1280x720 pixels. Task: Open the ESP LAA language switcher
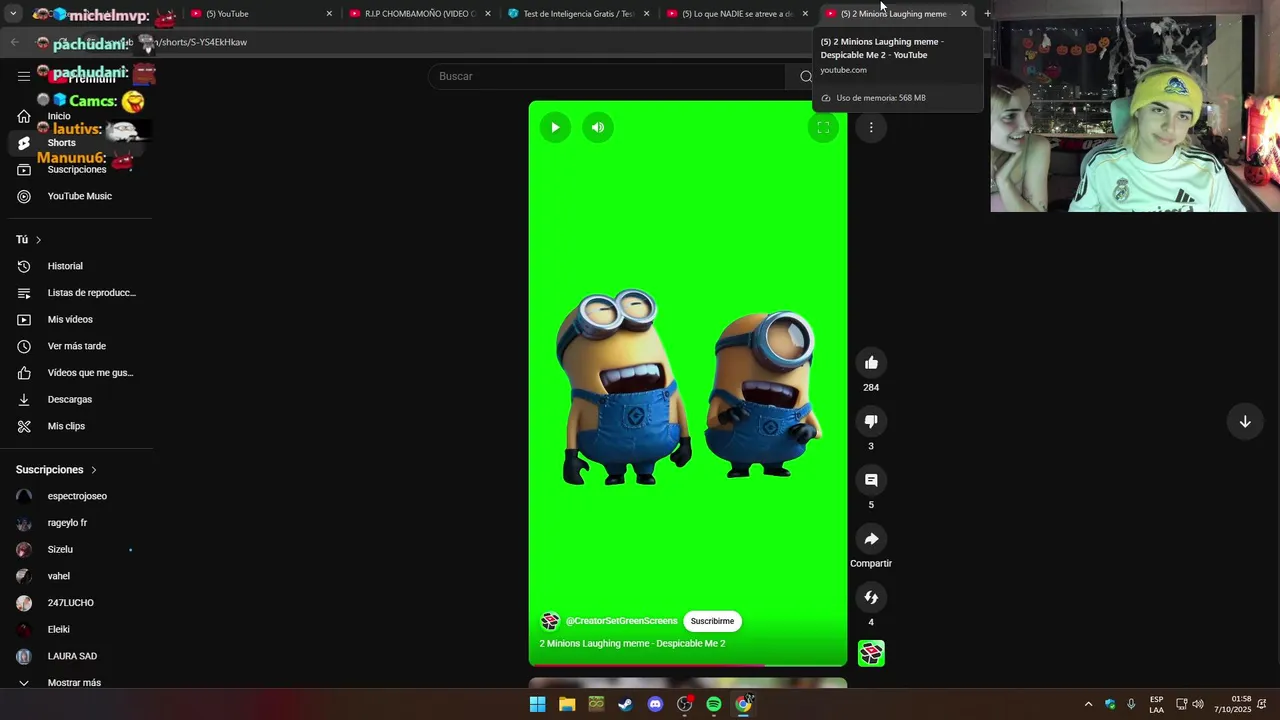(1156, 704)
